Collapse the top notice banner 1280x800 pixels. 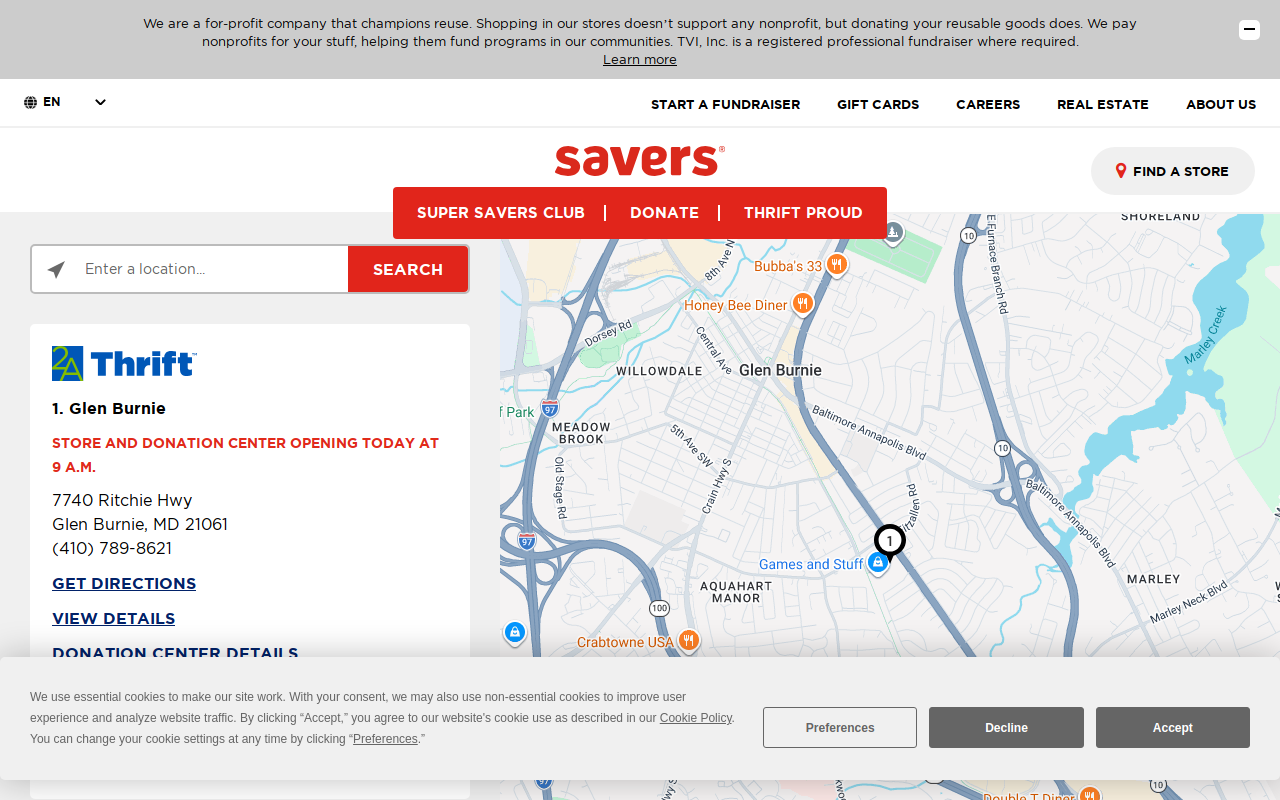click(1249, 30)
